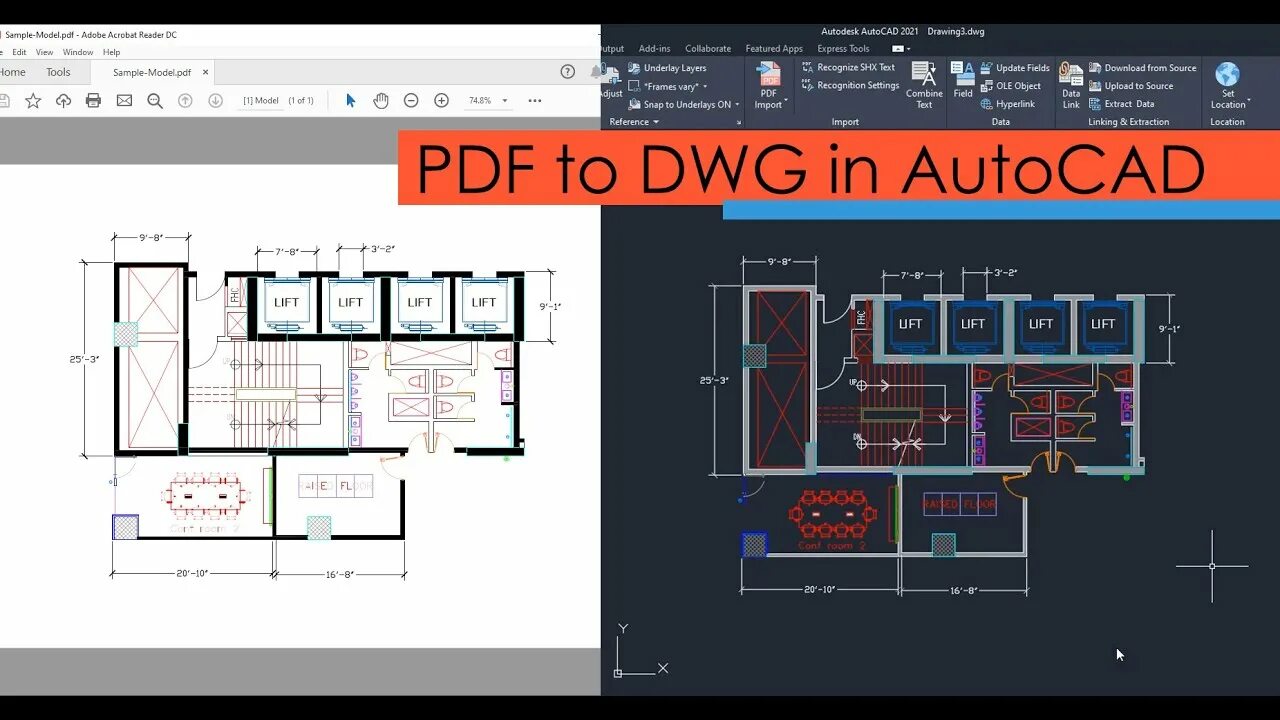Expand the PDF Import dropdown arrow
The height and width of the screenshot is (720, 1280).
(x=786, y=100)
